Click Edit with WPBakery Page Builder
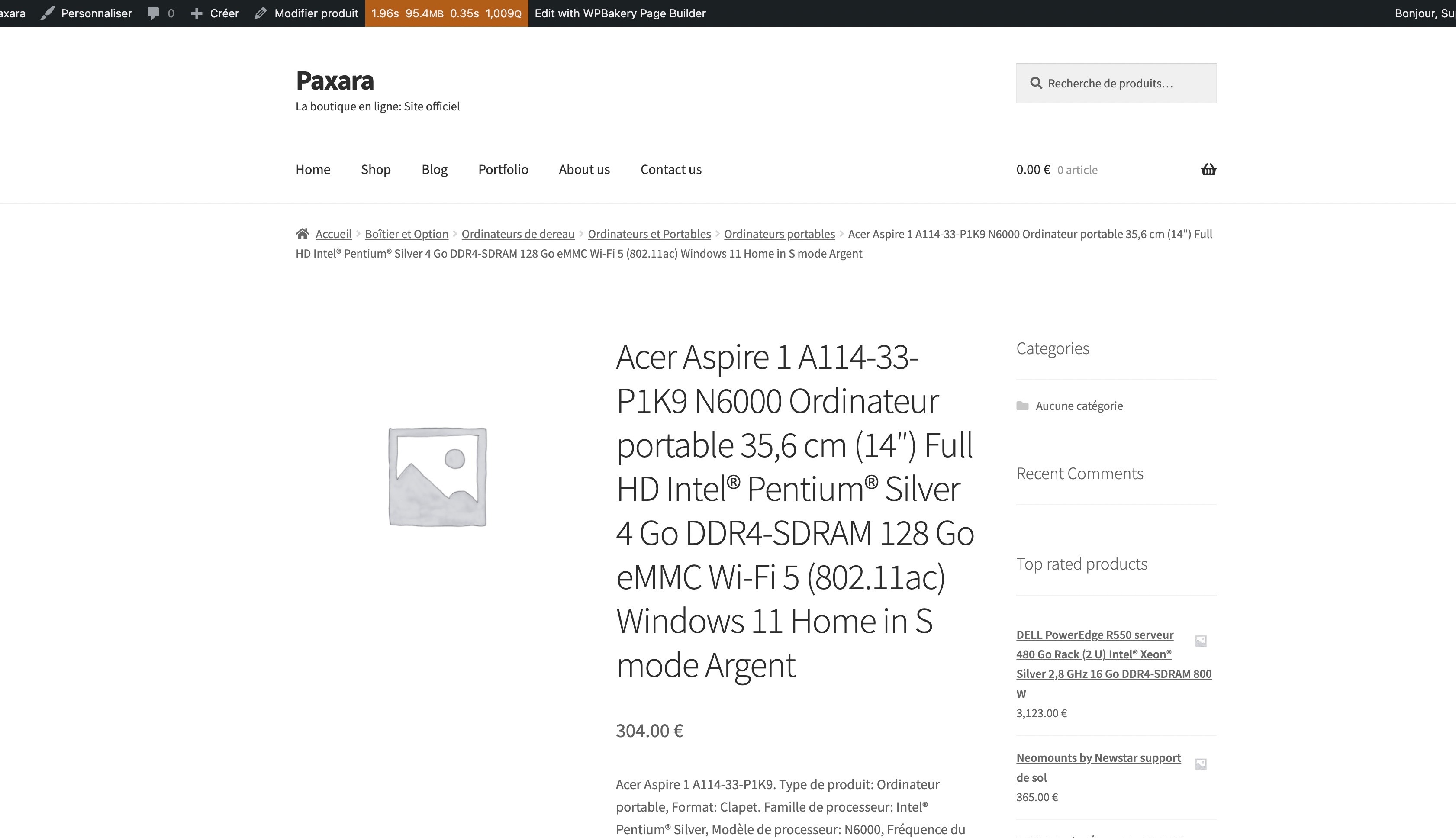The height and width of the screenshot is (838, 1456). (x=619, y=13)
